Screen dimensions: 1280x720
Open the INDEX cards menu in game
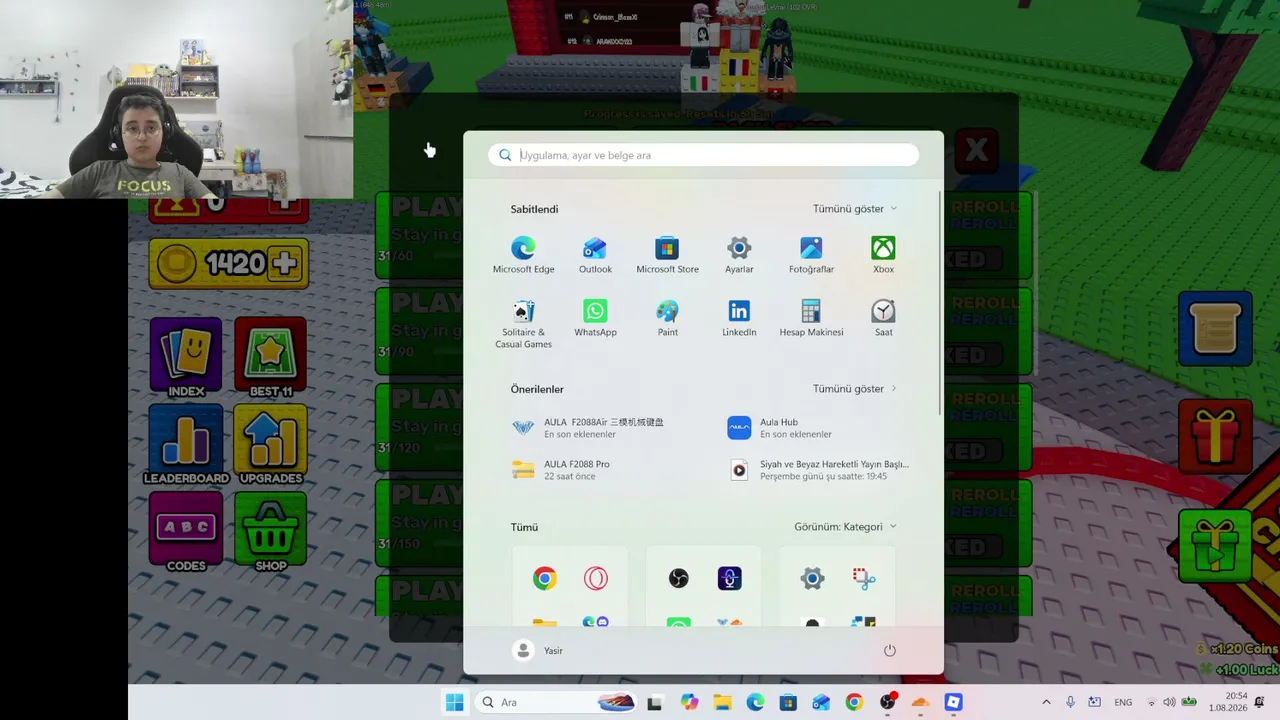coord(186,359)
